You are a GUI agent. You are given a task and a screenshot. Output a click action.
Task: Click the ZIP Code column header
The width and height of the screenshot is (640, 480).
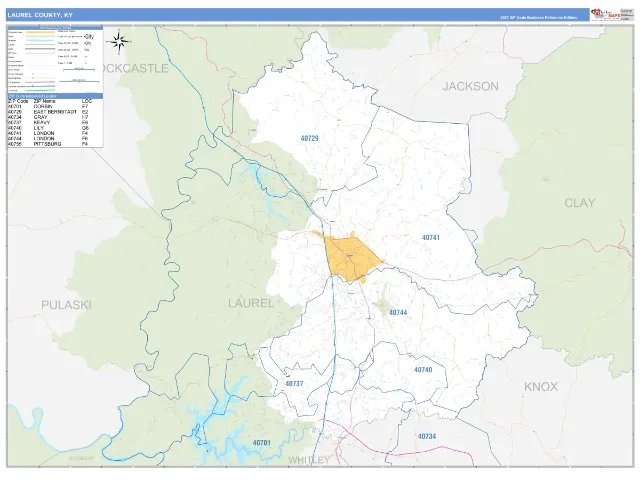[18, 101]
